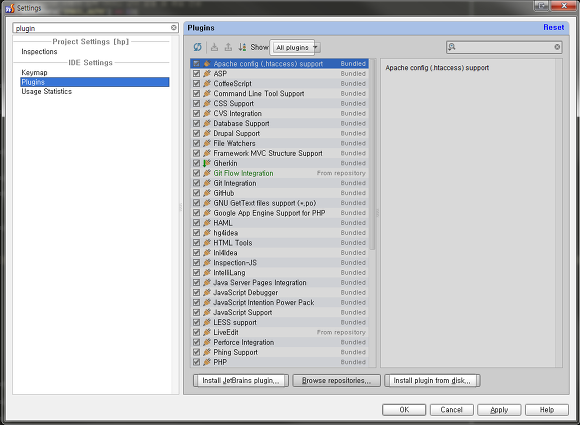Click the plug icon beside CoffeeScript
The image size is (580, 425).
click(207, 84)
